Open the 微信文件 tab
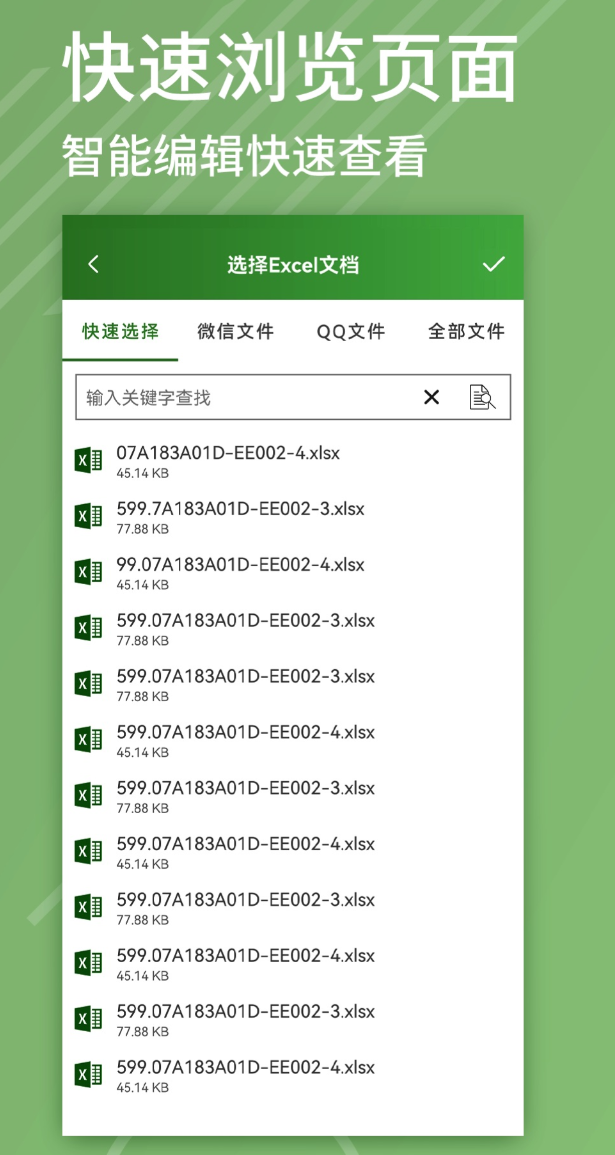615x1155 pixels. click(235, 331)
